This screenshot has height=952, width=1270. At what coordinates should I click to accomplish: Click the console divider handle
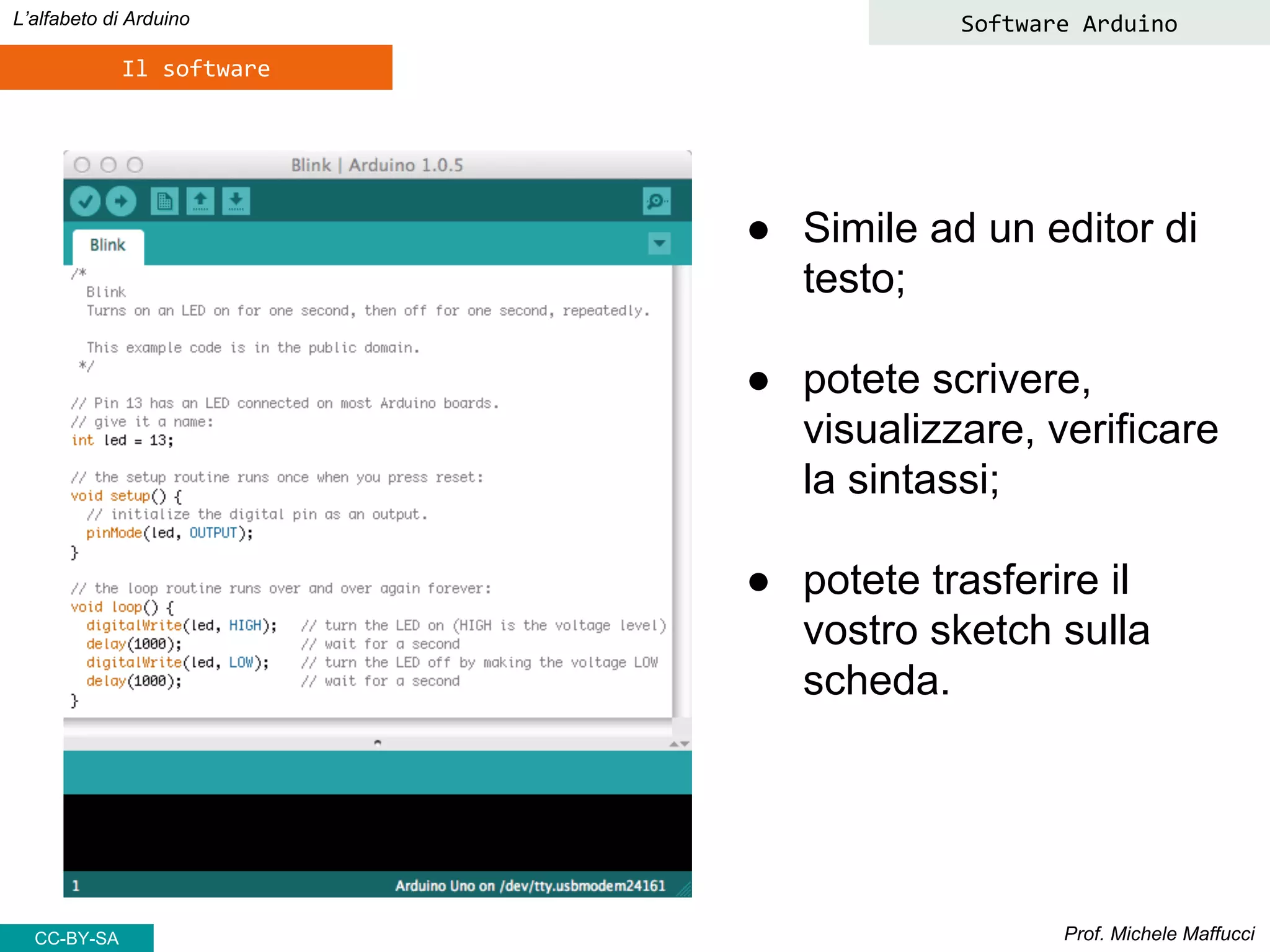tap(378, 742)
